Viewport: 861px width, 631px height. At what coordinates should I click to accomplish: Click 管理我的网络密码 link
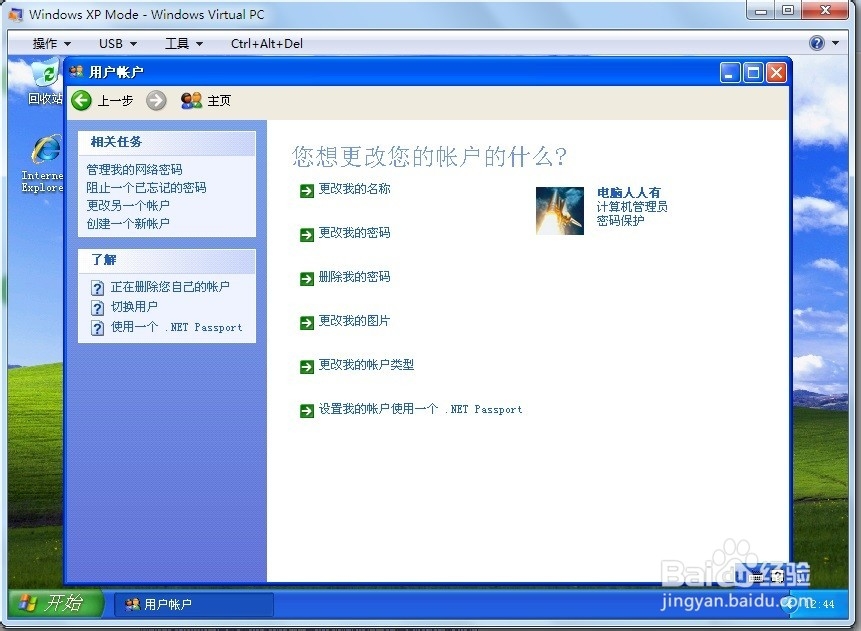(x=134, y=169)
